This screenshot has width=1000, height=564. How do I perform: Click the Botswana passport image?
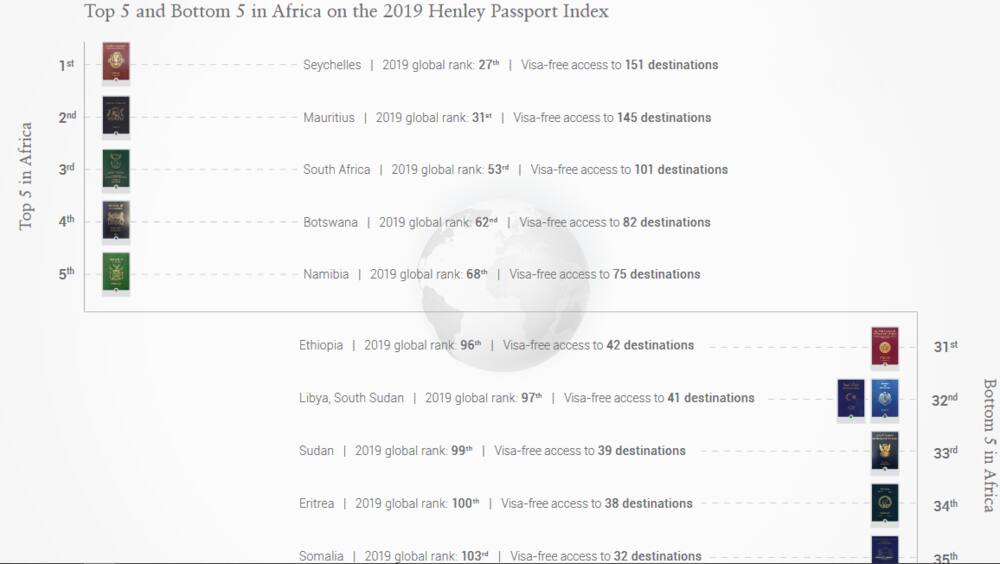pyautogui.click(x=116, y=220)
